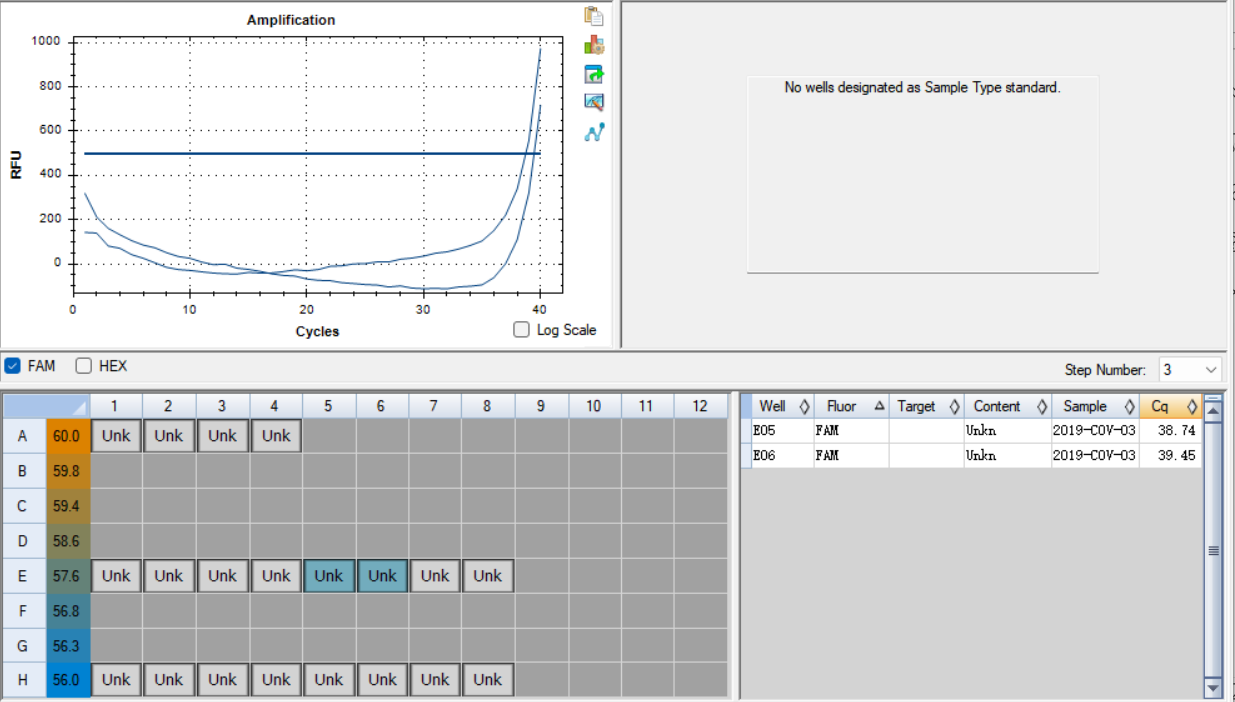Select well E3 Unk
Screen dimensions: 1235x702
[x=222, y=576]
